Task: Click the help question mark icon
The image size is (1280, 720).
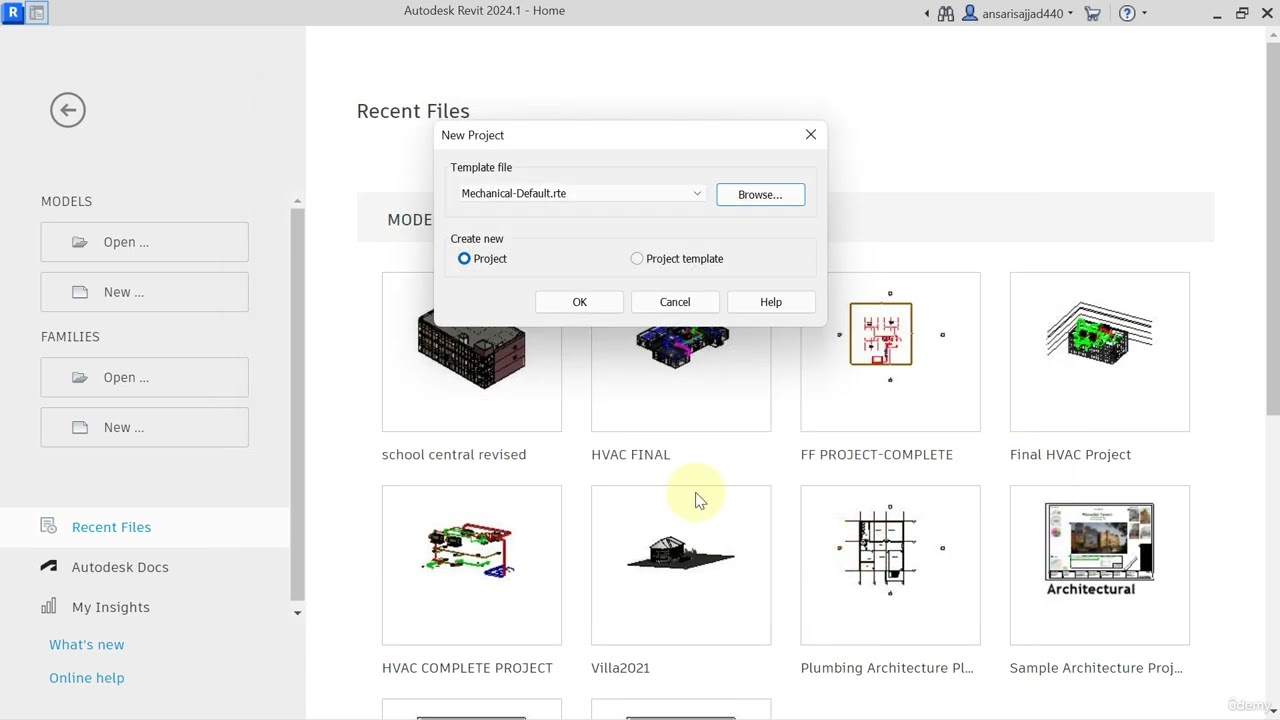Action: point(1127,14)
